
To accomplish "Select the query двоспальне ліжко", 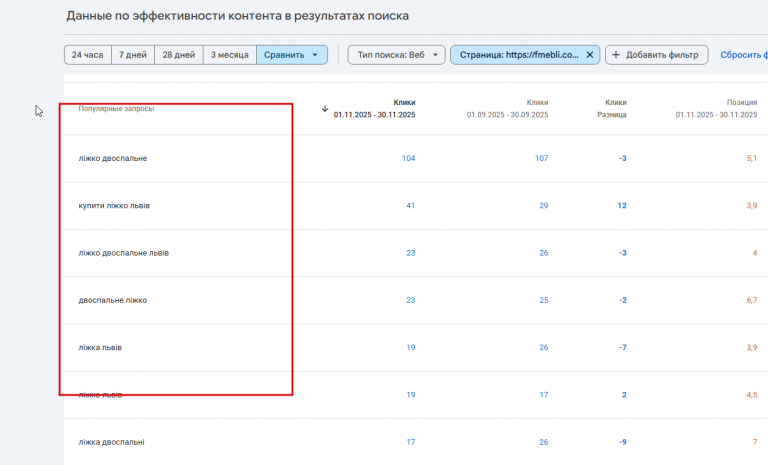I will point(113,300).
